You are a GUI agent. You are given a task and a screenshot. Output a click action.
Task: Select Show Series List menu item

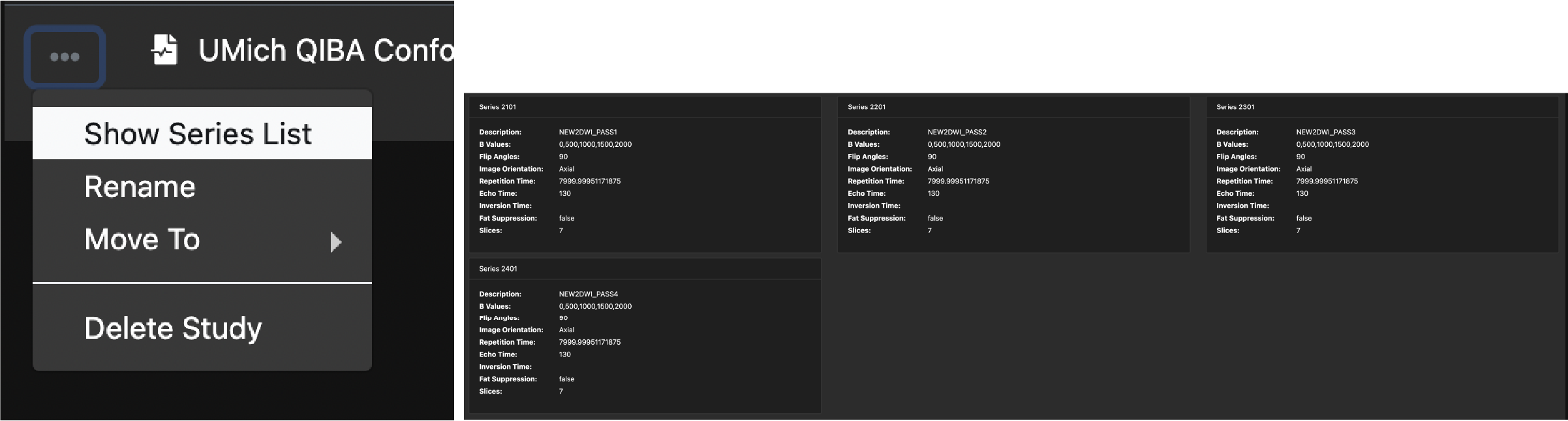198,134
